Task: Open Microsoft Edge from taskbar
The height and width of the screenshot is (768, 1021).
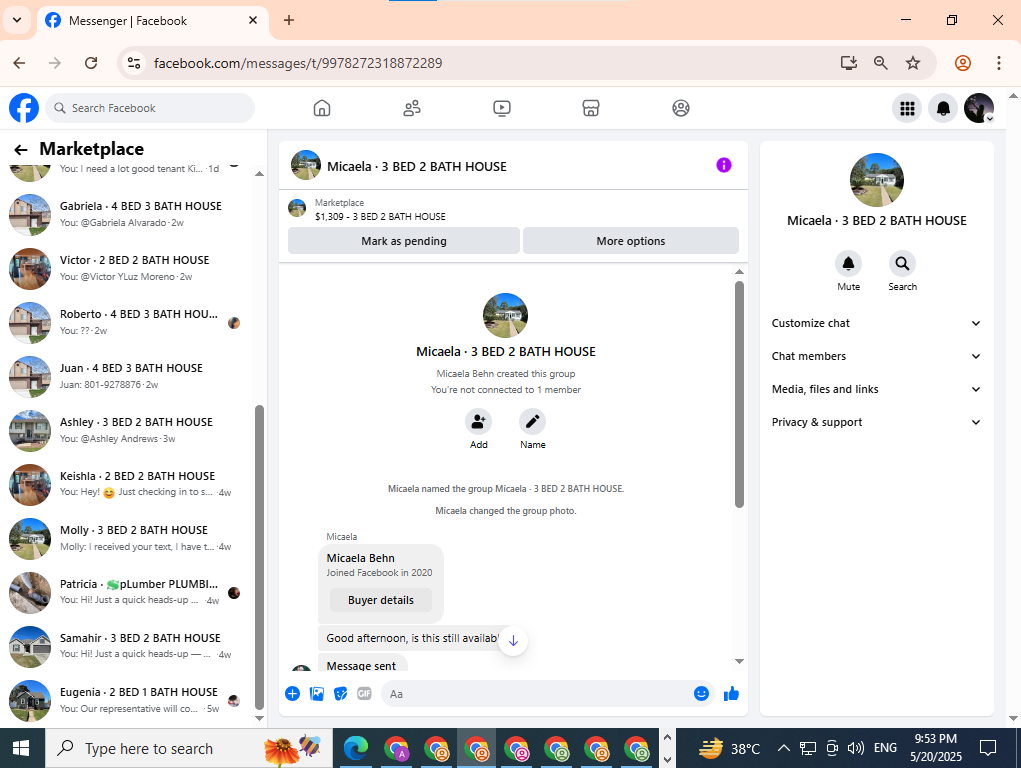Action: pos(356,748)
